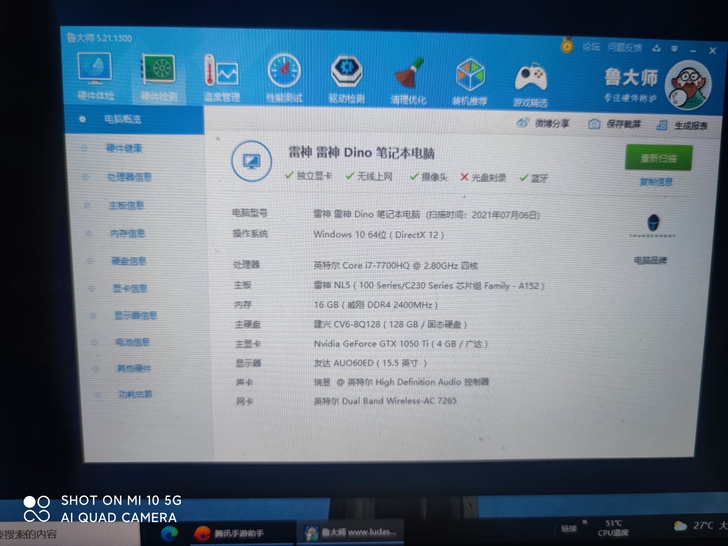Viewport: 728px width, 546px height.
Task: Click the 链接 item in taskbar
Action: (569, 528)
